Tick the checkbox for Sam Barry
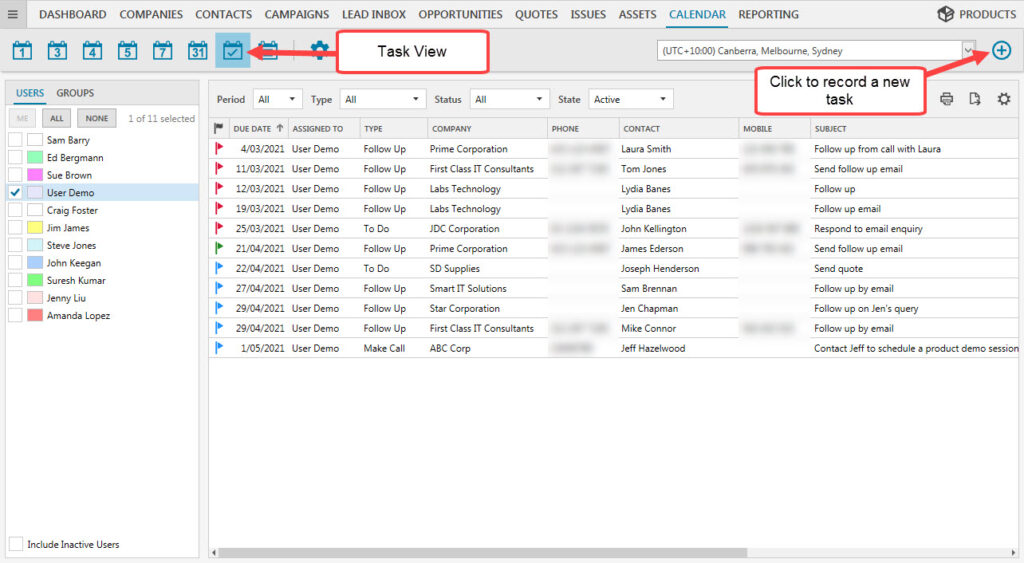 pos(15,141)
